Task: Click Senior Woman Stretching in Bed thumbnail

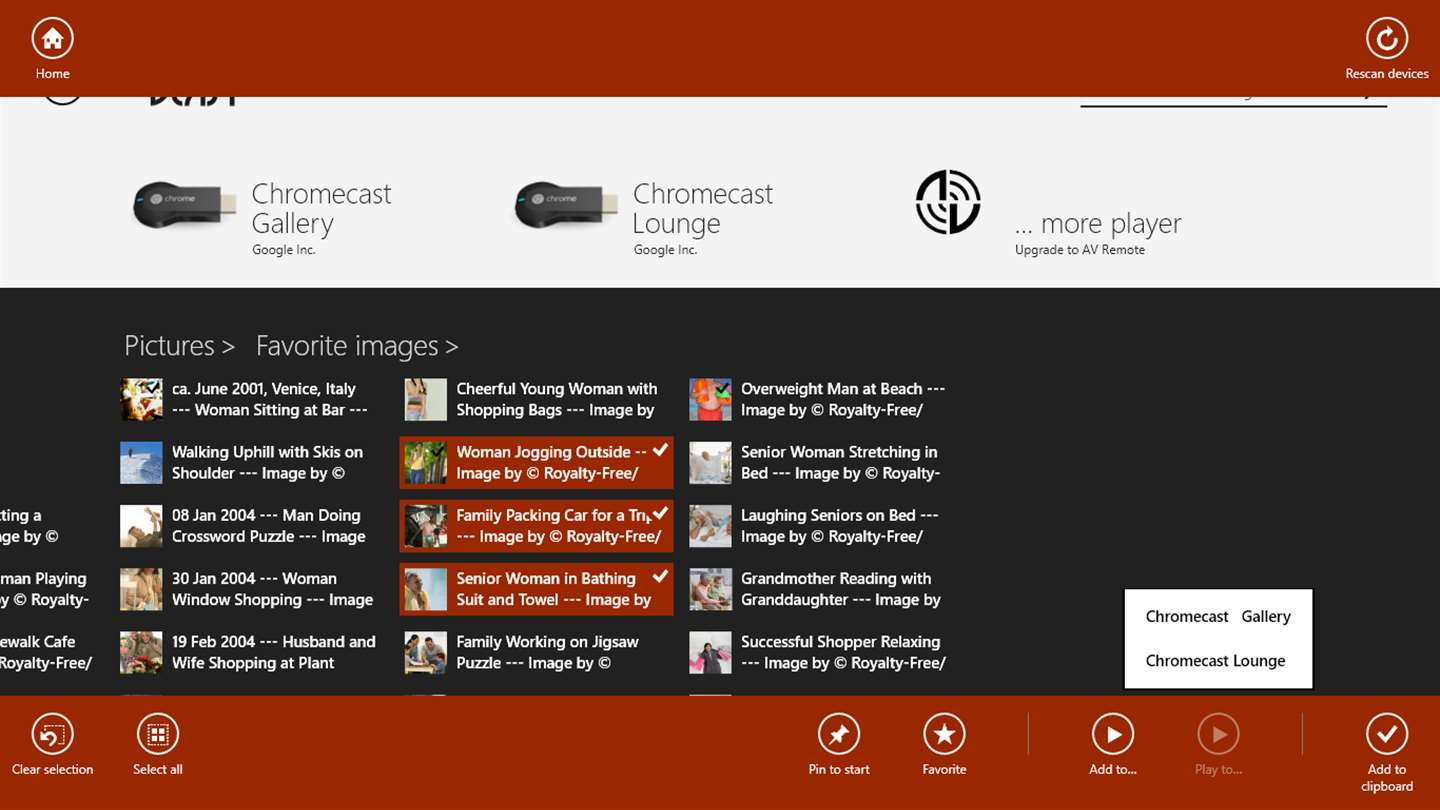Action: [710, 463]
